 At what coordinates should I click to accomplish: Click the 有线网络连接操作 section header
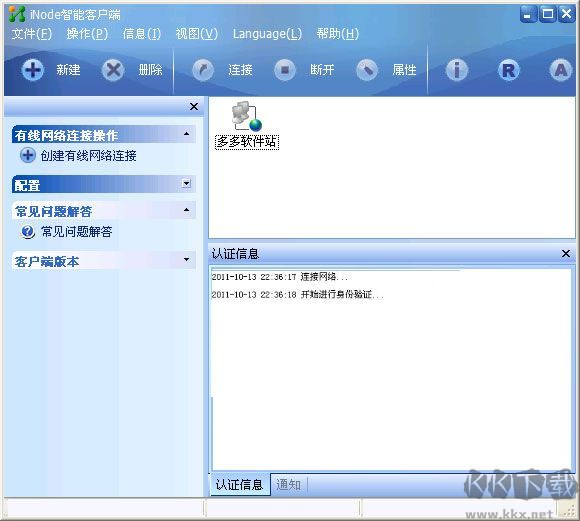[x=104, y=134]
